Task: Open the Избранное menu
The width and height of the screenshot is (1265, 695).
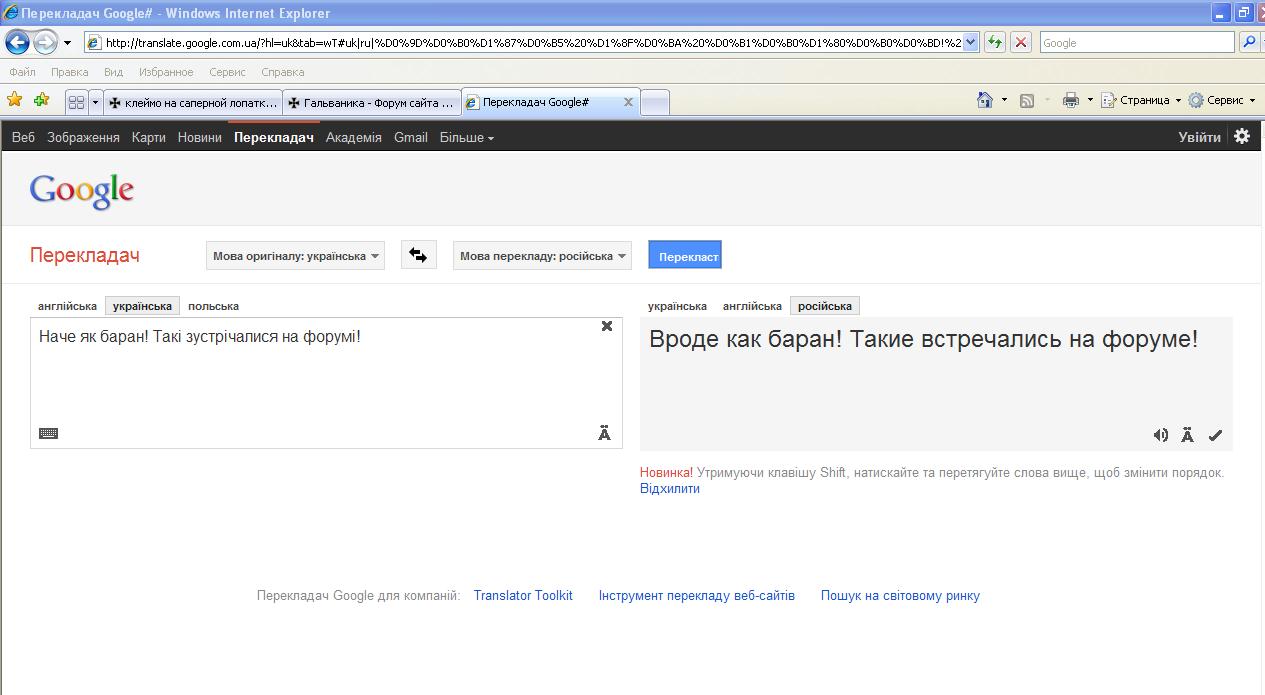Action: [x=166, y=72]
